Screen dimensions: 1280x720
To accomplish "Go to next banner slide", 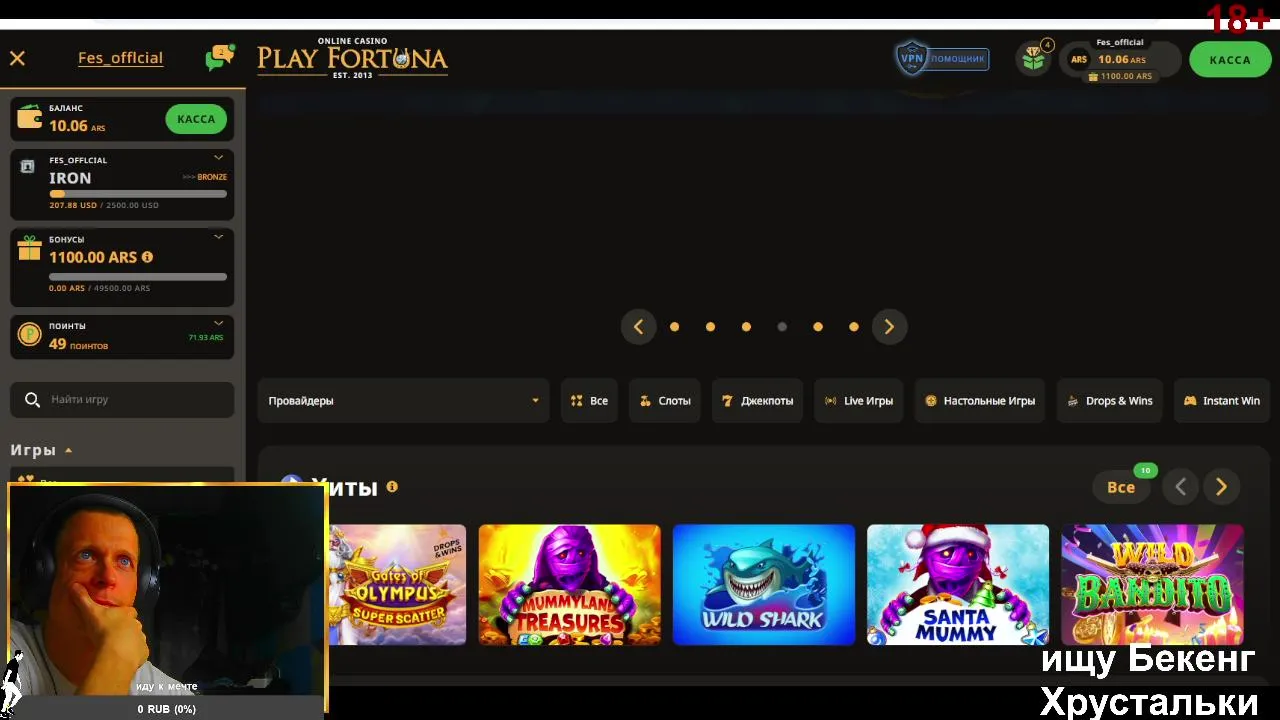I will pos(889,327).
